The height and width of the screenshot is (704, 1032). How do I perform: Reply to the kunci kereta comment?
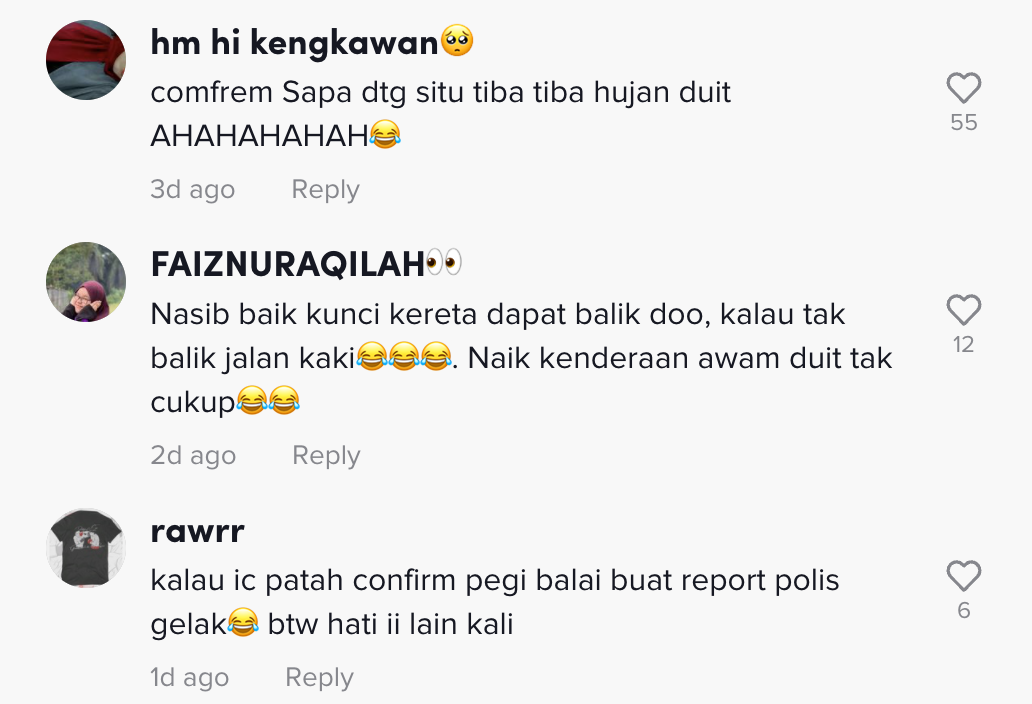(326, 455)
